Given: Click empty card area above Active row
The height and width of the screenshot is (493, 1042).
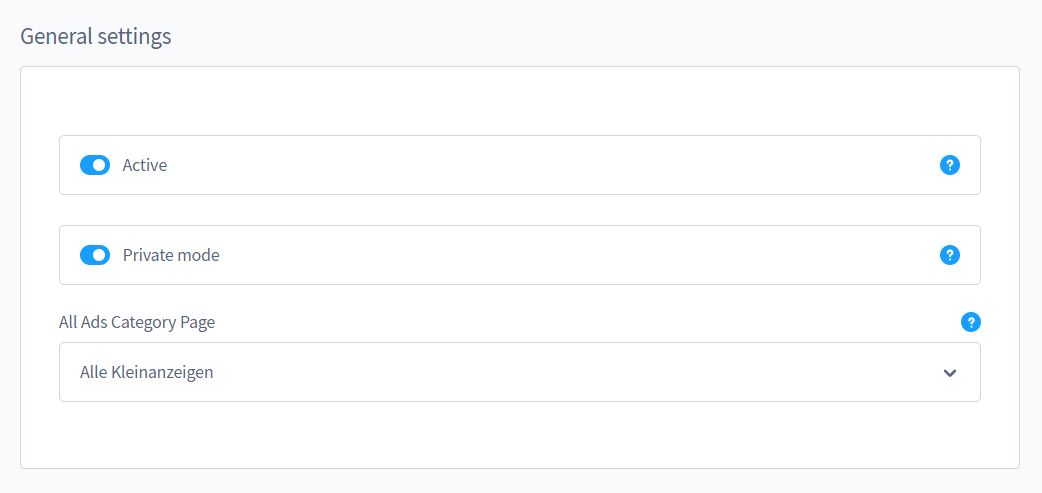Looking at the screenshot, I should coord(519,100).
